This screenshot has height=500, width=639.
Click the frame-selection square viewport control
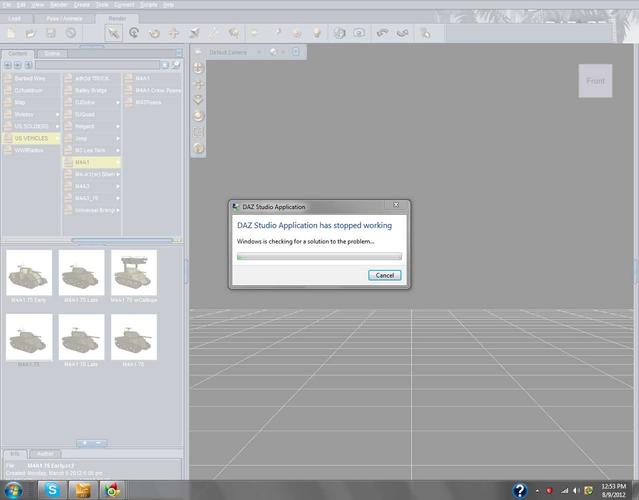pos(198,132)
